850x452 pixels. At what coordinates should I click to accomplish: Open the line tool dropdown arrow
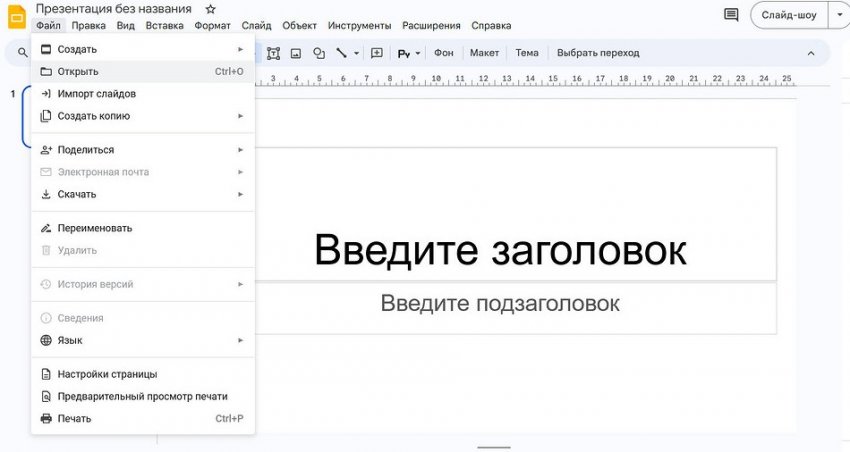(x=356, y=53)
